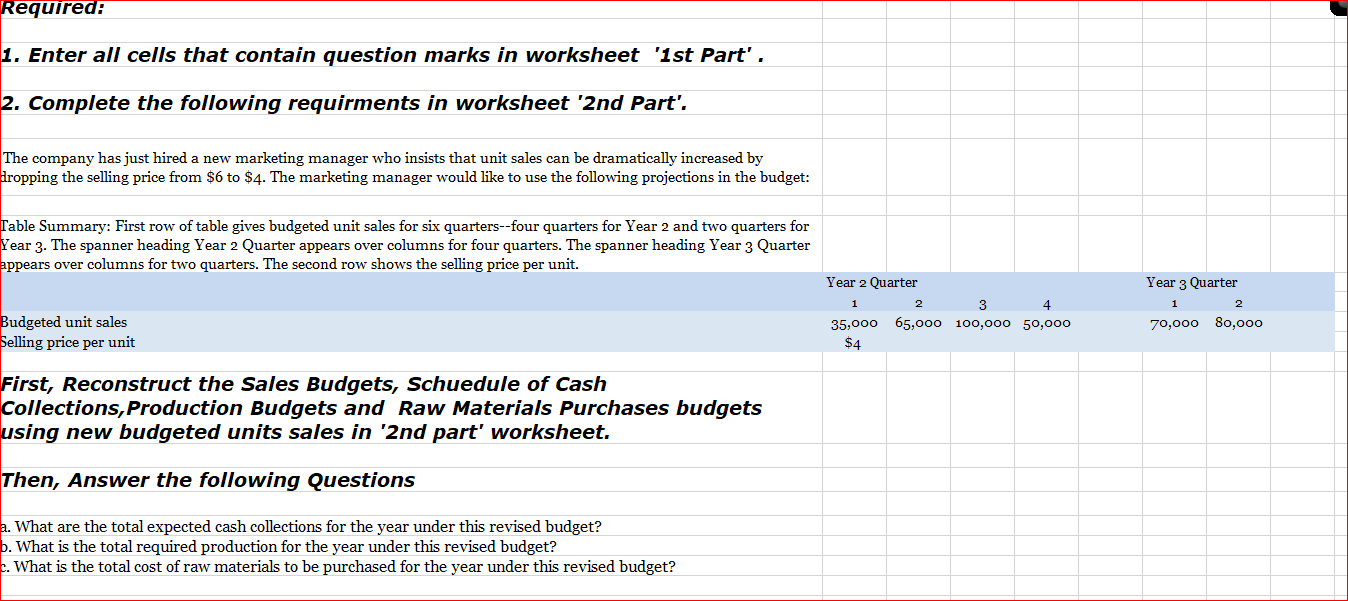Click the '100,000' unit sales figure
Screen dimensions: 1348x601
(x=982, y=322)
